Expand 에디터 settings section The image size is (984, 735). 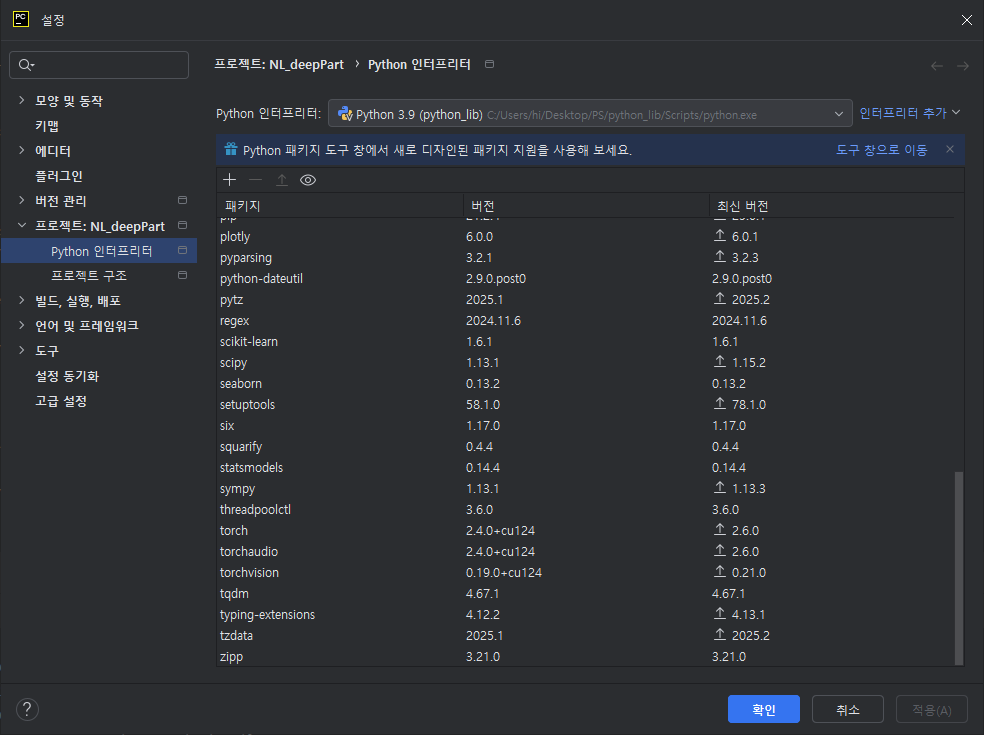(x=22, y=150)
